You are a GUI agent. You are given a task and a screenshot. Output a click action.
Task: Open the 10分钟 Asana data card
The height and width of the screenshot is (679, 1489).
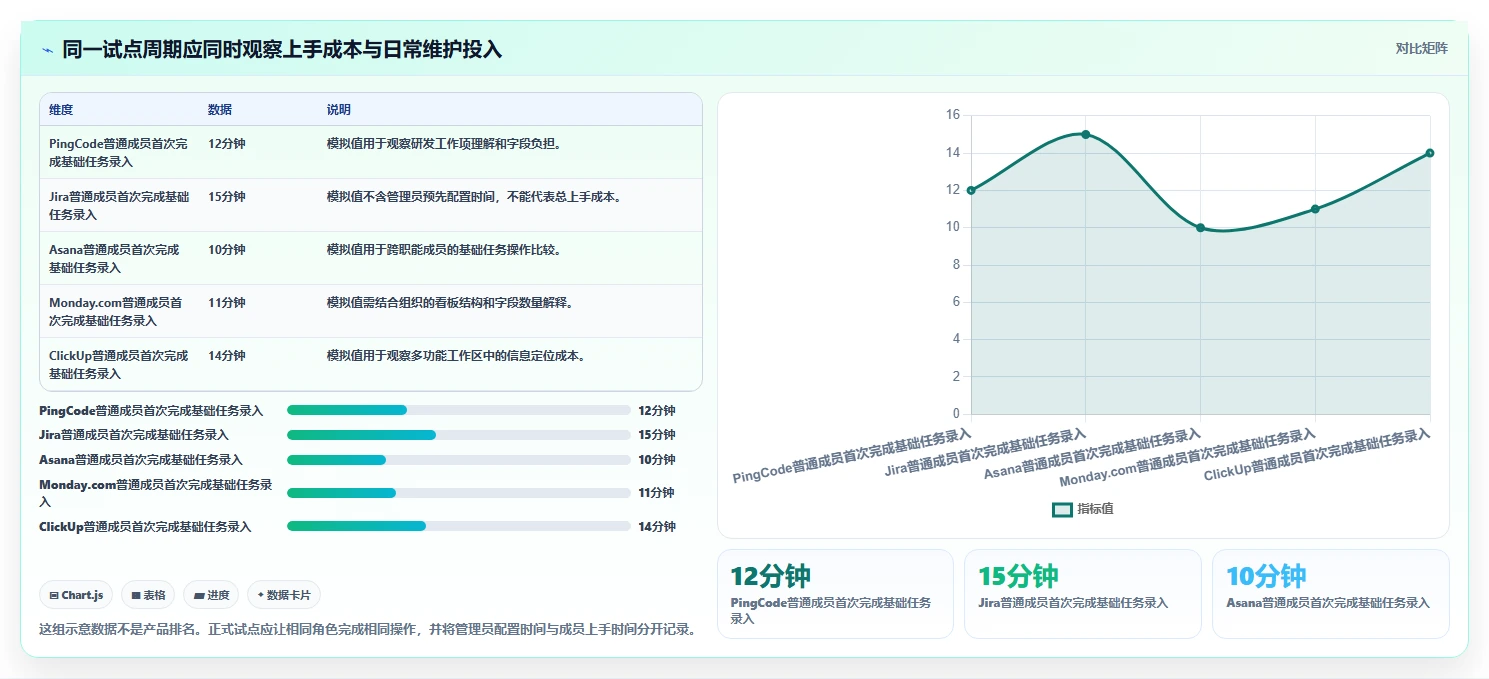pos(1330,593)
